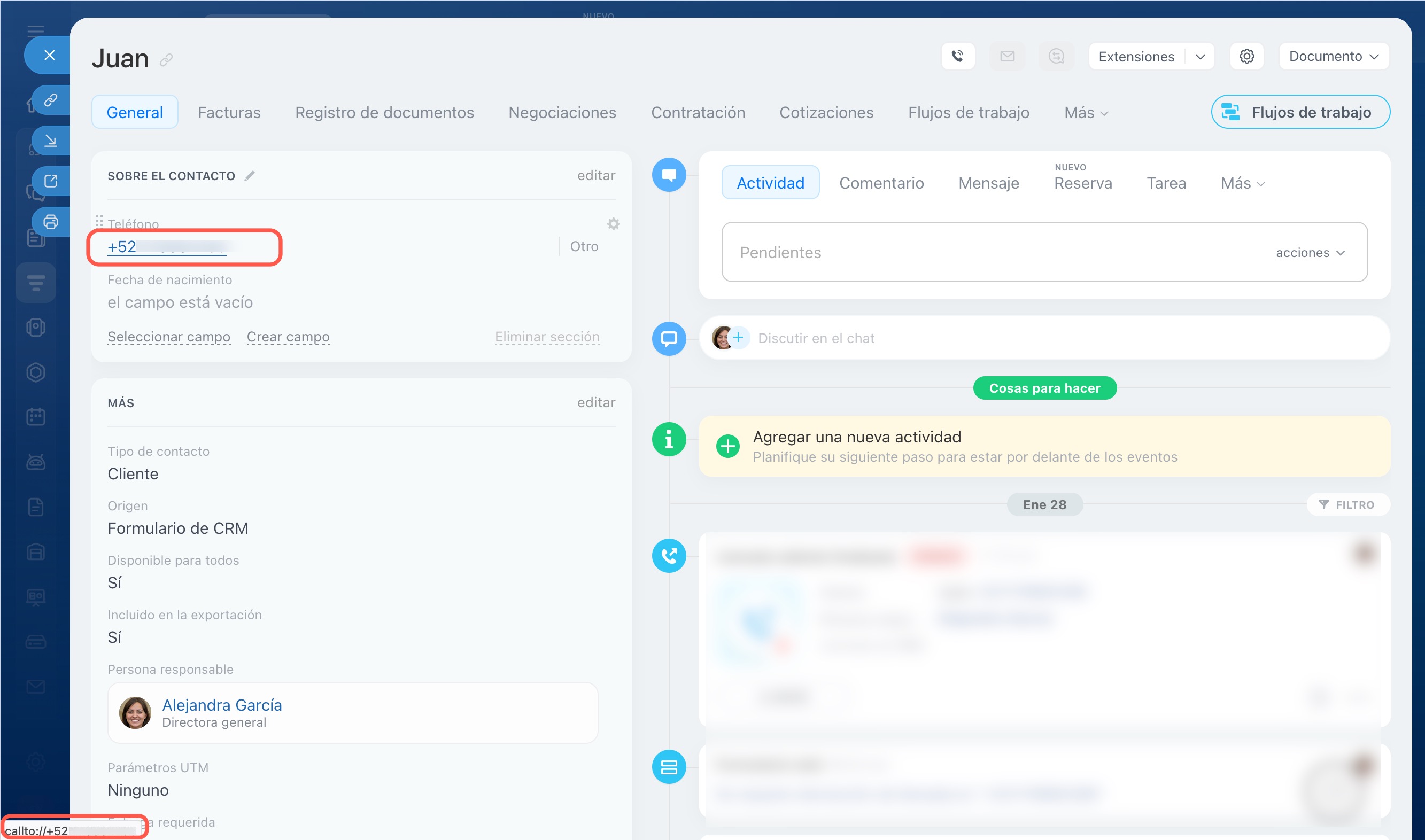
Task: Expand the acciones dropdown in Pendientes
Action: tap(1310, 252)
